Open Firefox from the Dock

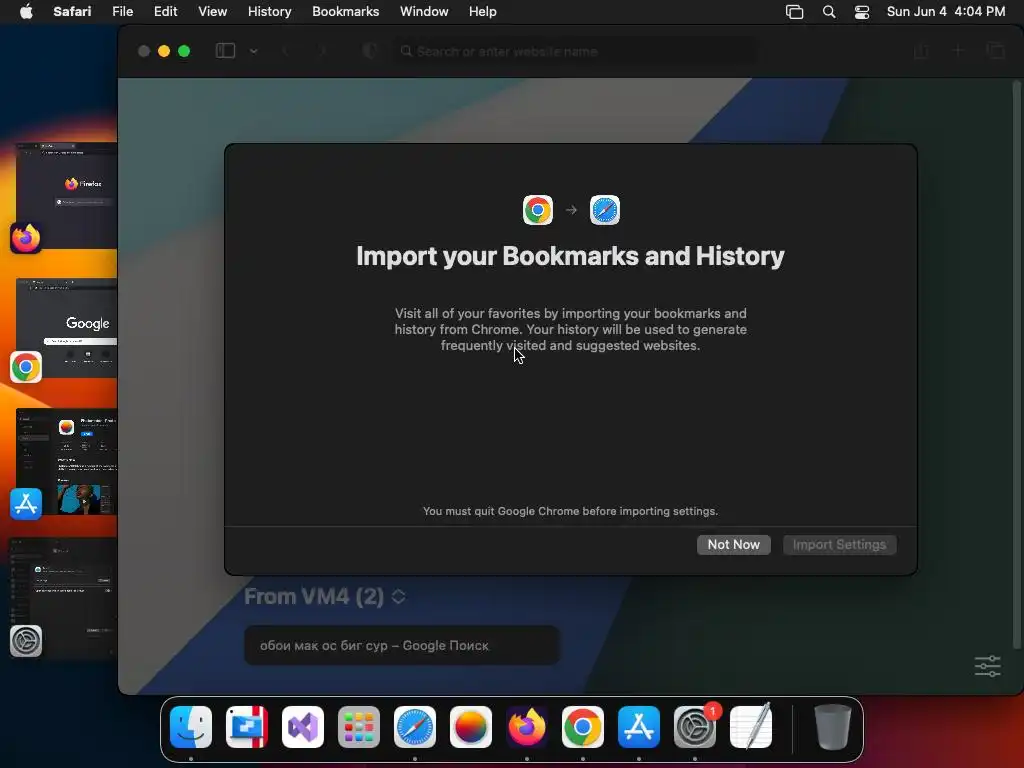point(527,727)
